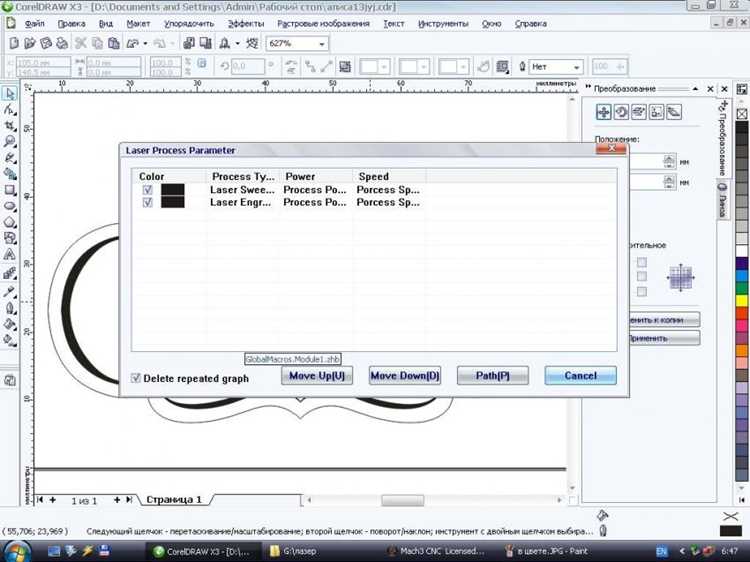
Task: Select the Pick tool in toolbox
Action: tap(9, 93)
